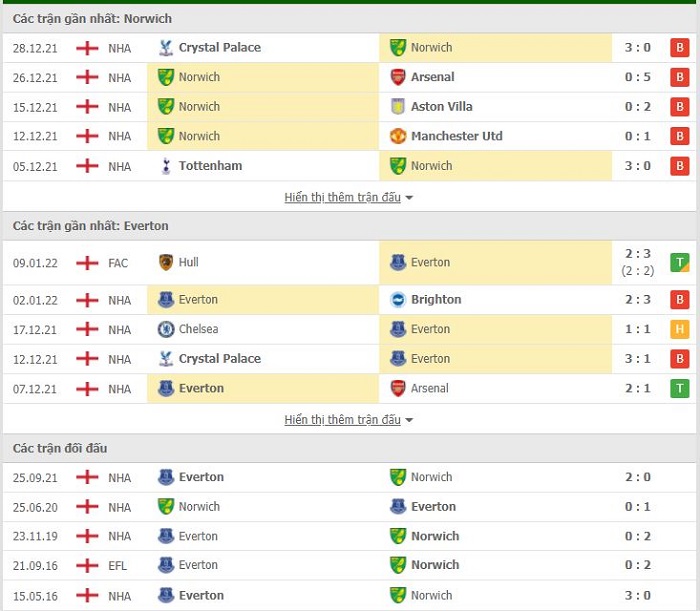Click the green T badge for Hull match

[x=679, y=262]
